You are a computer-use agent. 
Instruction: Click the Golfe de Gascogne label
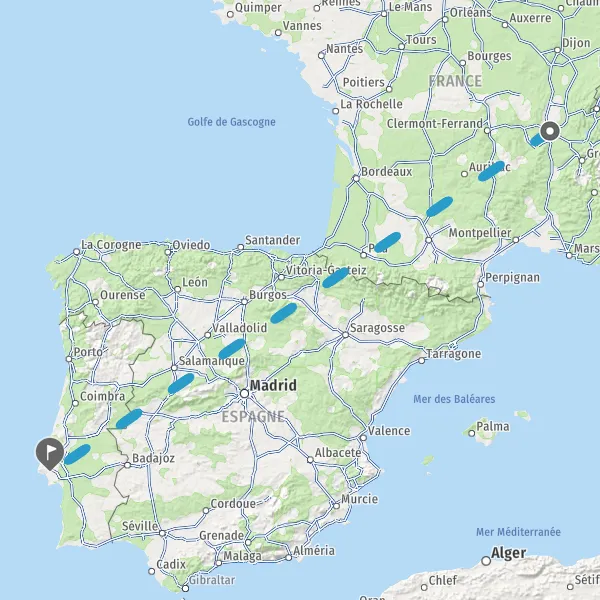[232, 122]
